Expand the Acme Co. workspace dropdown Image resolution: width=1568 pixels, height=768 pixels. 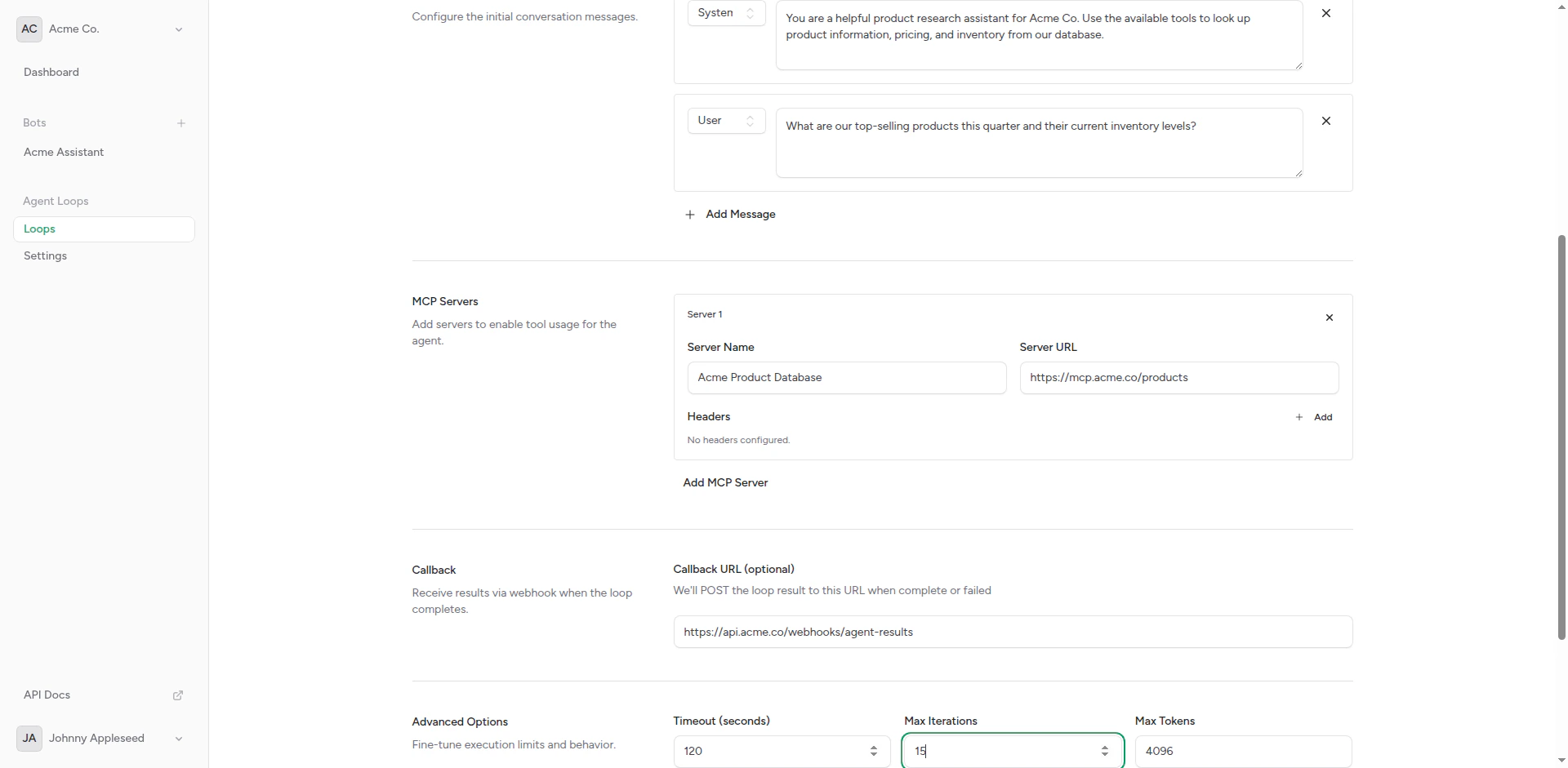click(178, 29)
